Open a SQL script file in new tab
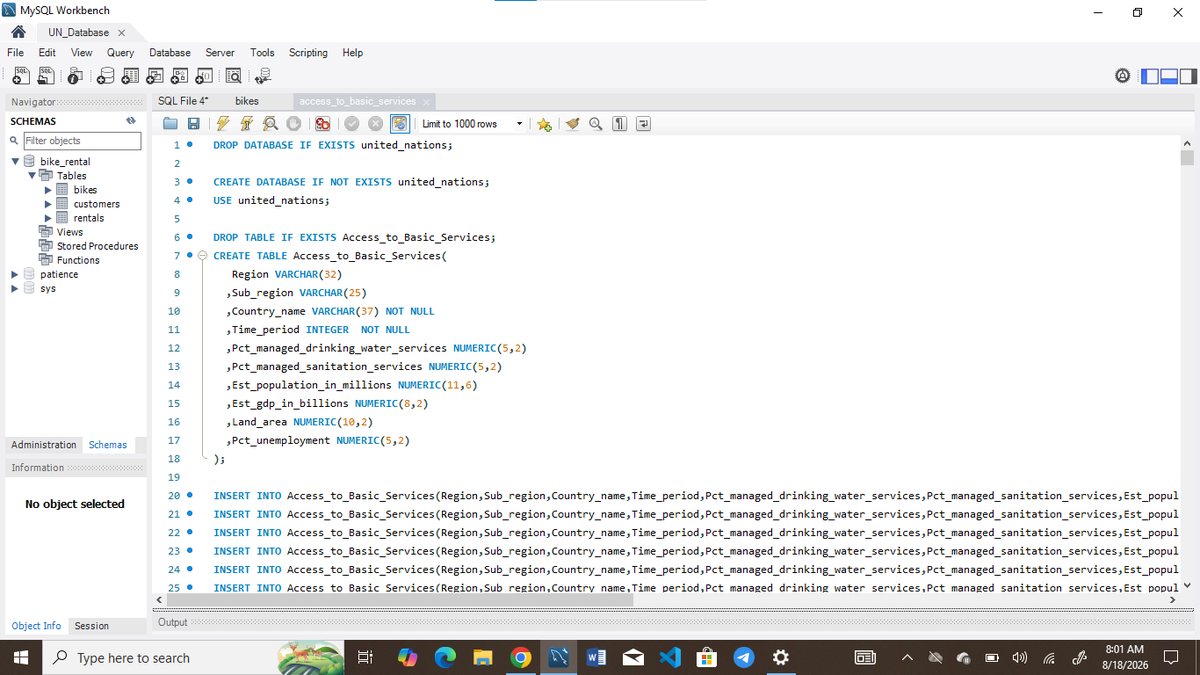Screen dimensions: 1200x675 45,75
